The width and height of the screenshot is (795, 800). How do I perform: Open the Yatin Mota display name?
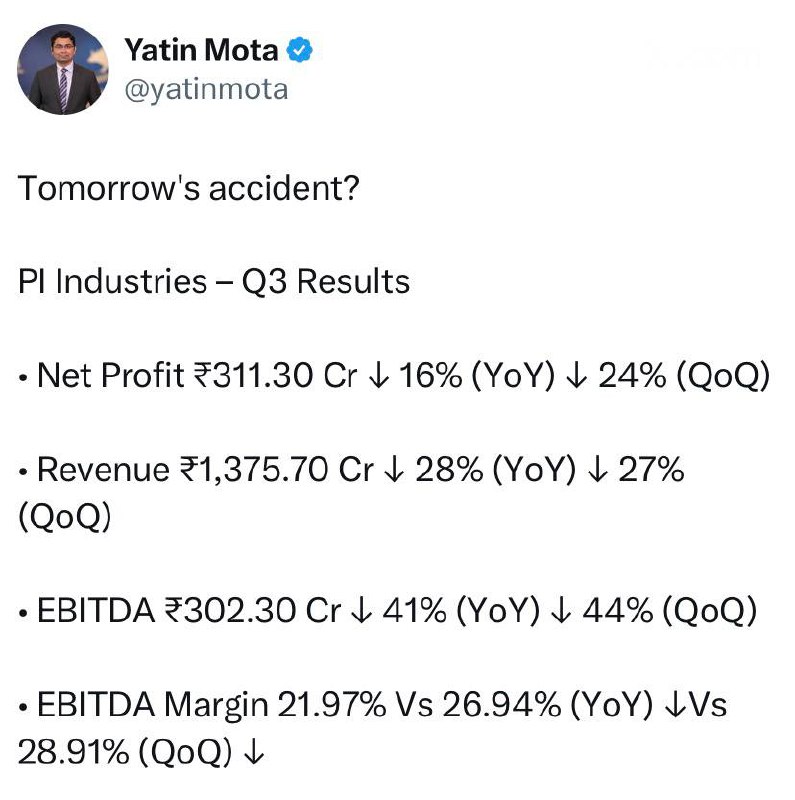pyautogui.click(x=202, y=49)
